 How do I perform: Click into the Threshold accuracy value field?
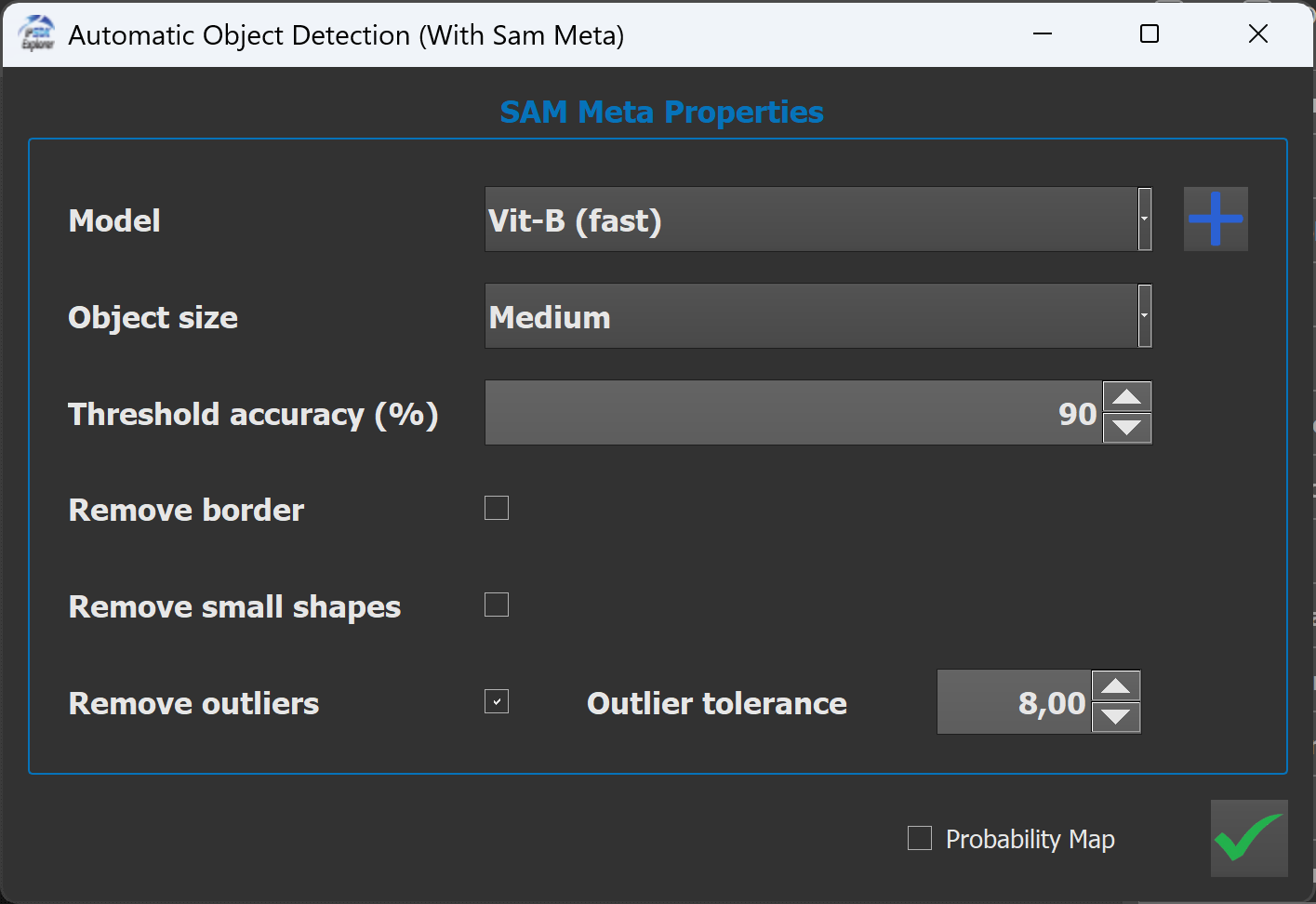(792, 413)
